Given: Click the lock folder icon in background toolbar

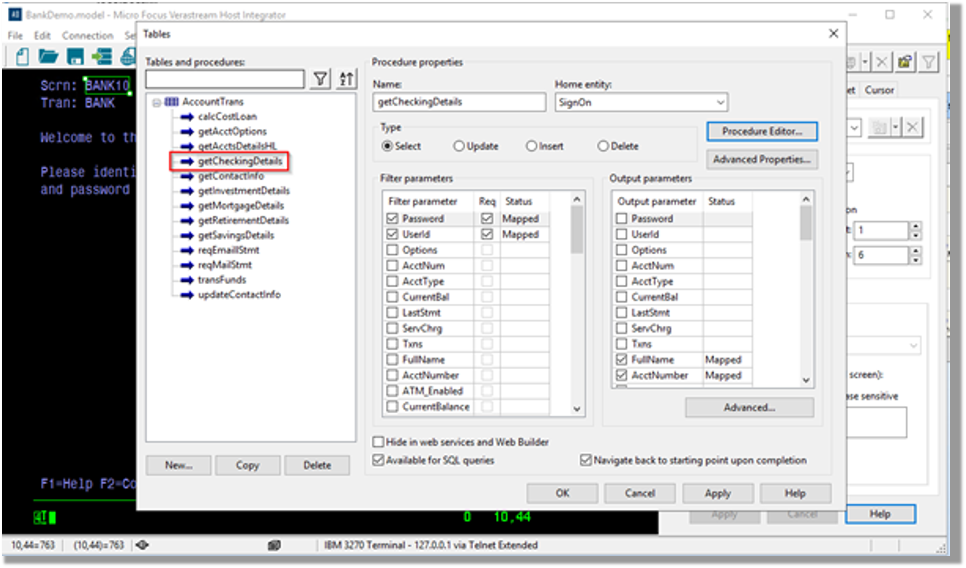Looking at the screenshot, I should (x=904, y=62).
